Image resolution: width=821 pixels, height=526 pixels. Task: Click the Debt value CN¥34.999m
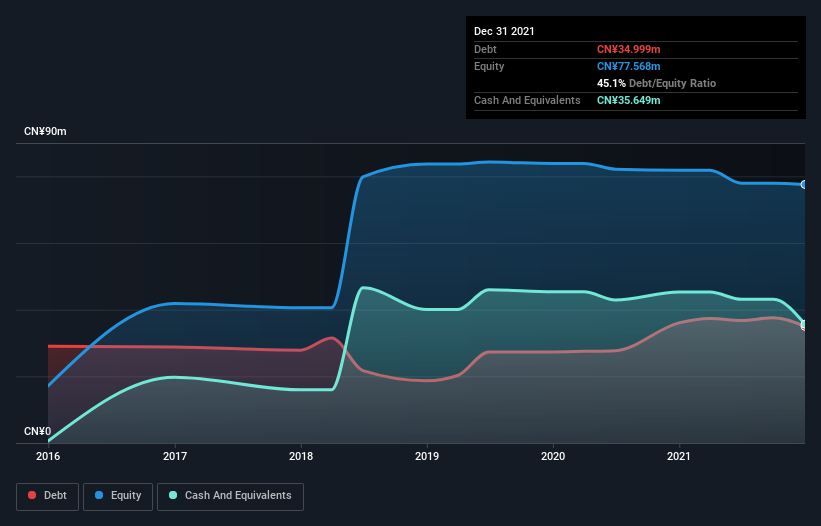tap(628, 49)
